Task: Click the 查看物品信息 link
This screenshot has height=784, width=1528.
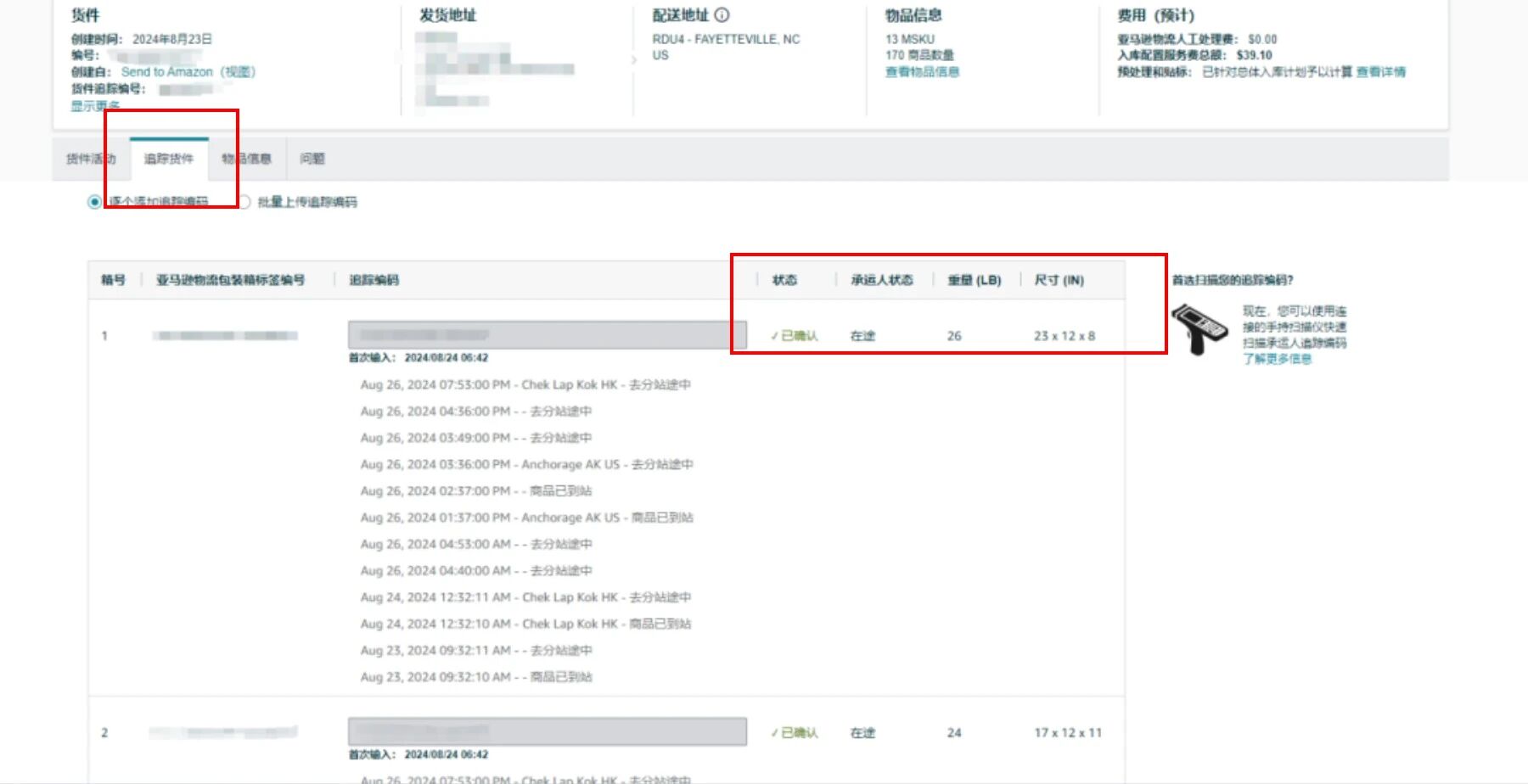Action: [922, 72]
